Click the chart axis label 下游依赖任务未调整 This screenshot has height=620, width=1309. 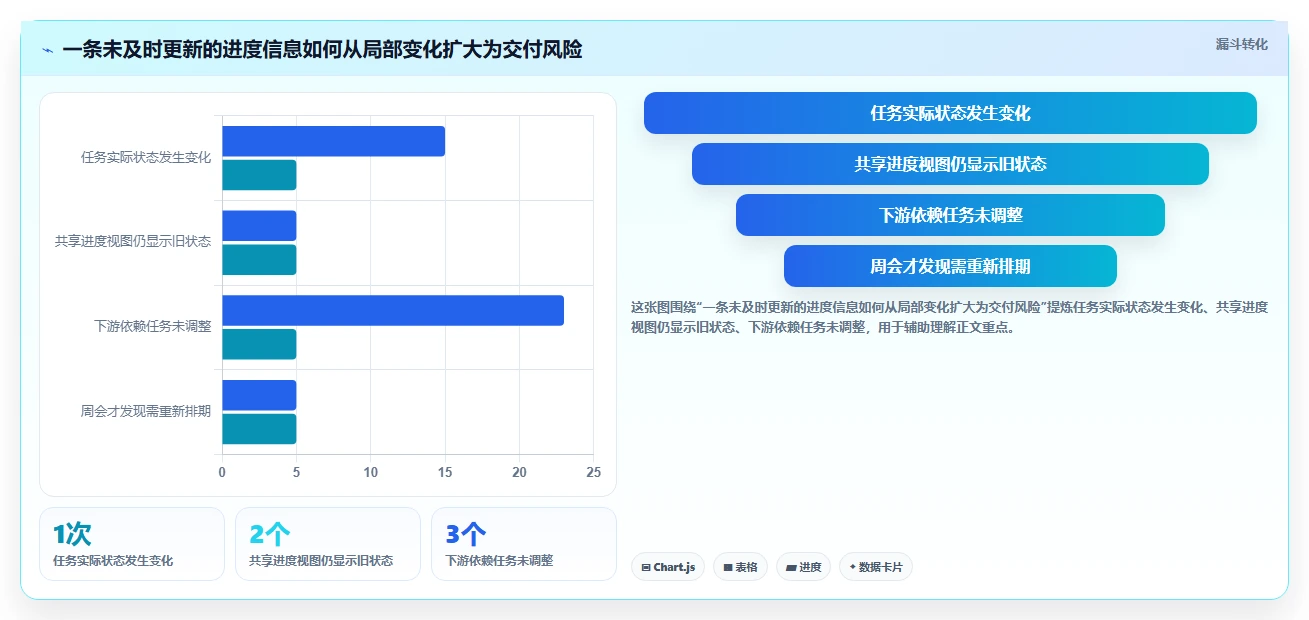pyautogui.click(x=153, y=326)
